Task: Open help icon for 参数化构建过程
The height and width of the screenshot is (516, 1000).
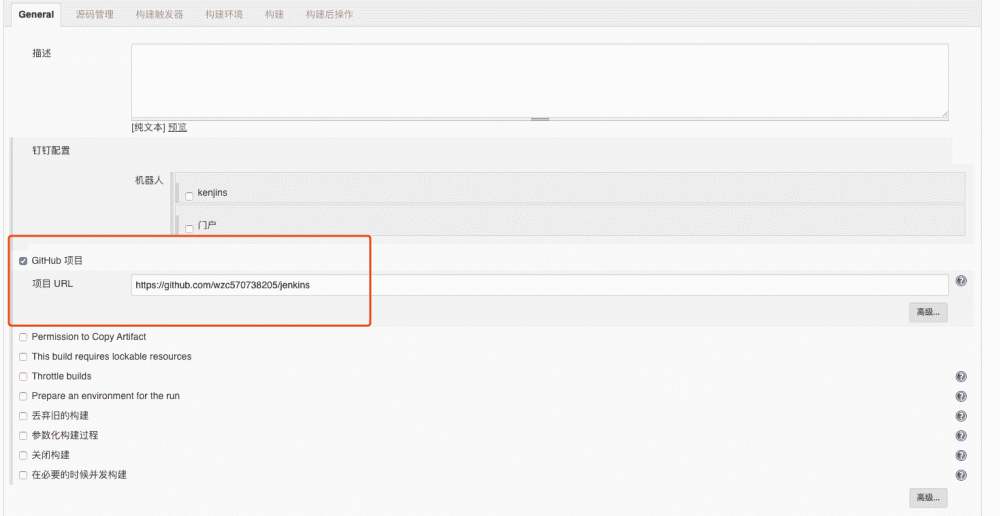Action: click(961, 436)
